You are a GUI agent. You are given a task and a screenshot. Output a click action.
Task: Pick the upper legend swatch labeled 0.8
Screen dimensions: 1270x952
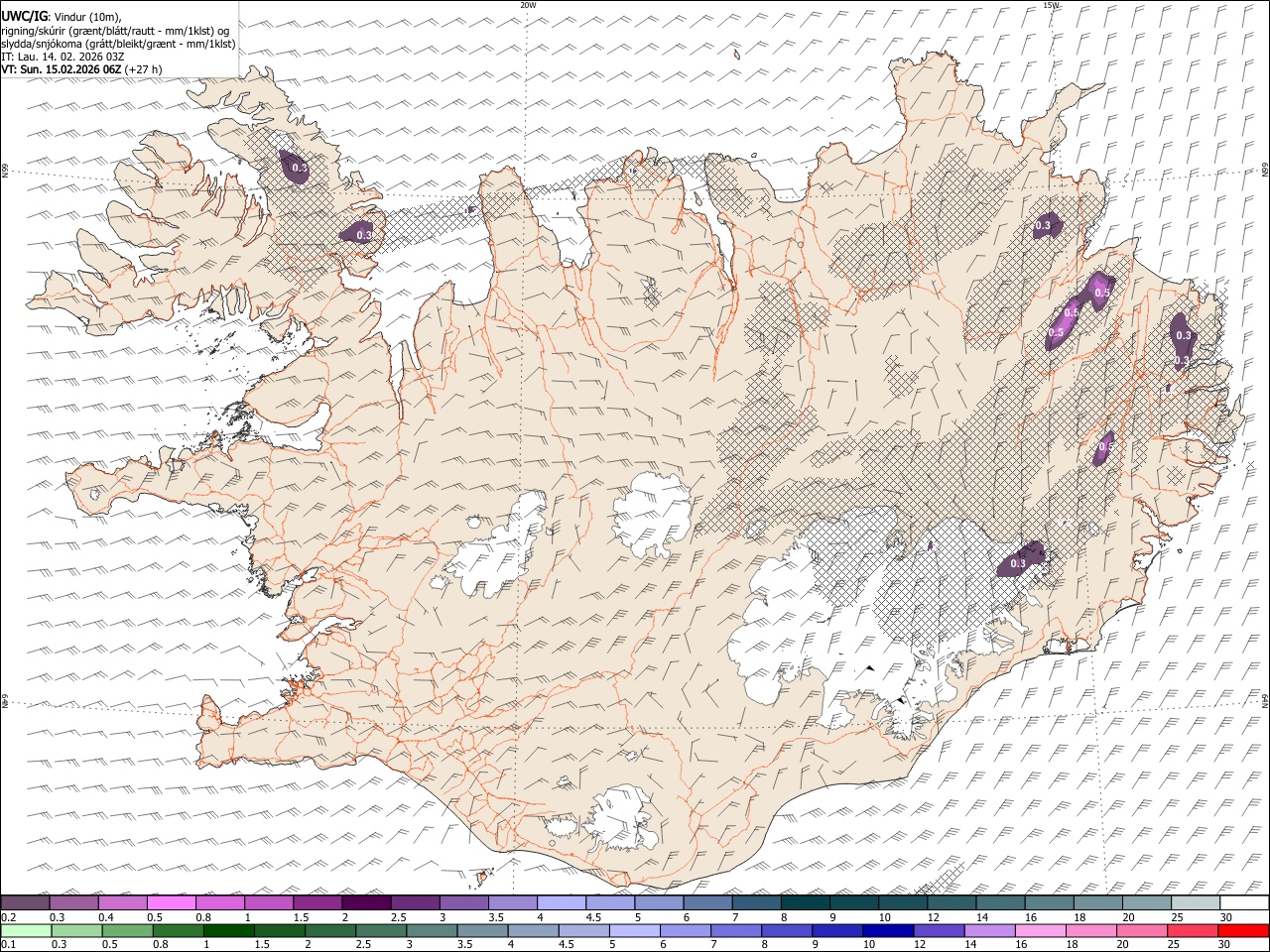(219, 903)
